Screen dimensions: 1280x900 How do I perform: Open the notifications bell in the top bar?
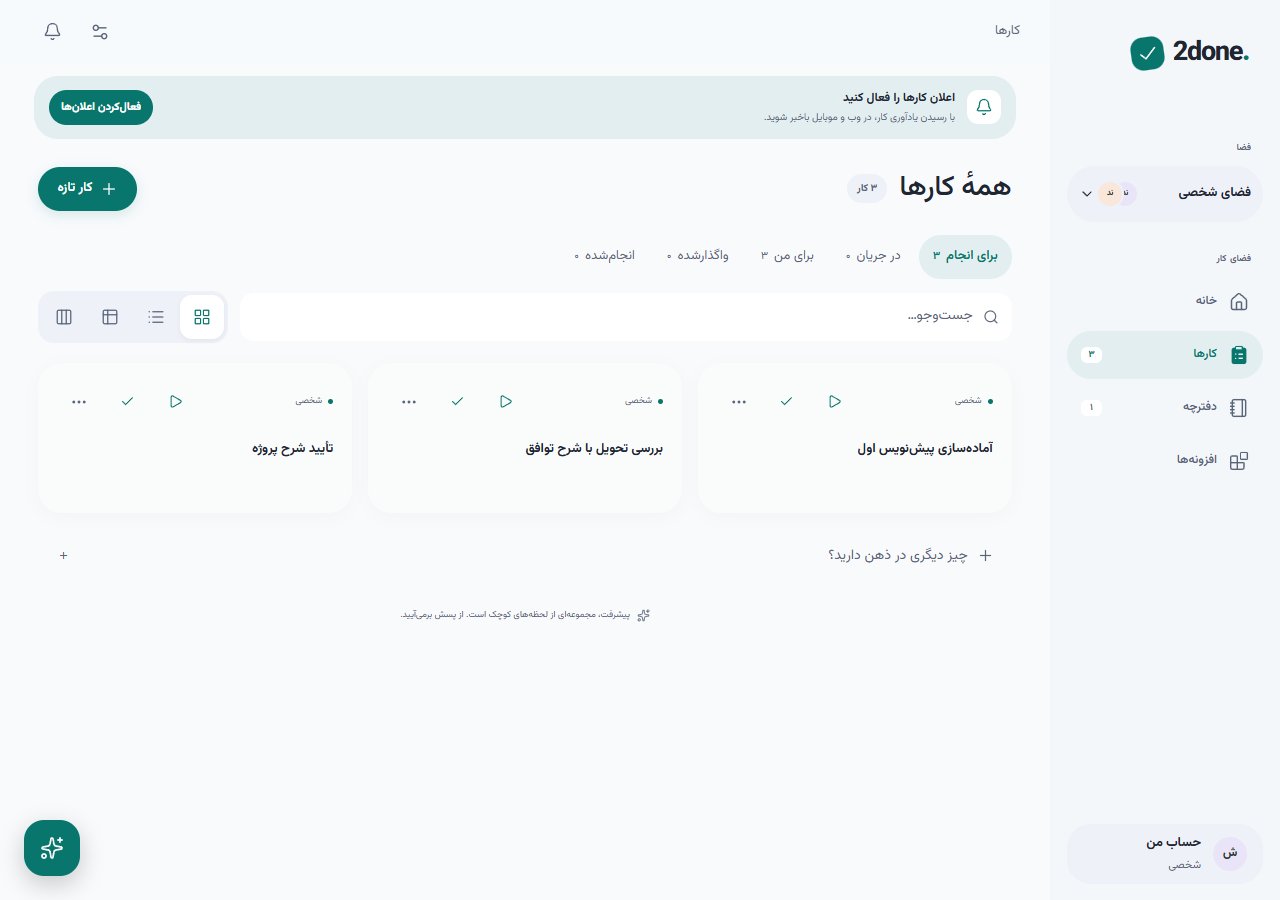pos(53,31)
